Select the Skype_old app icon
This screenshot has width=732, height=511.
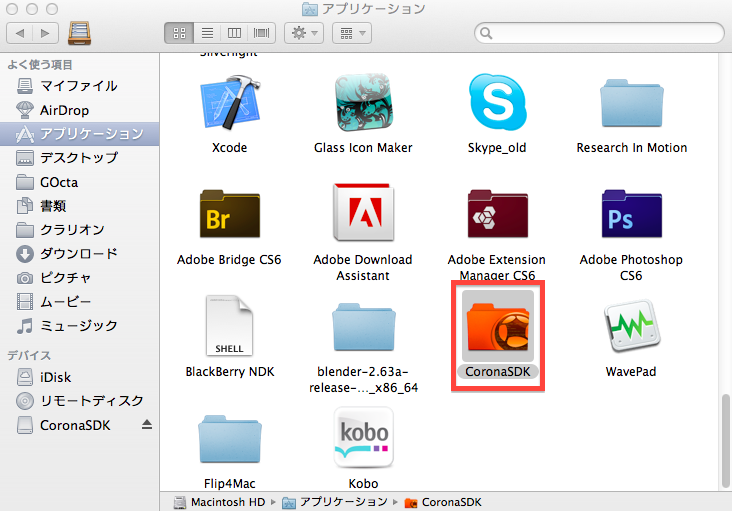498,102
